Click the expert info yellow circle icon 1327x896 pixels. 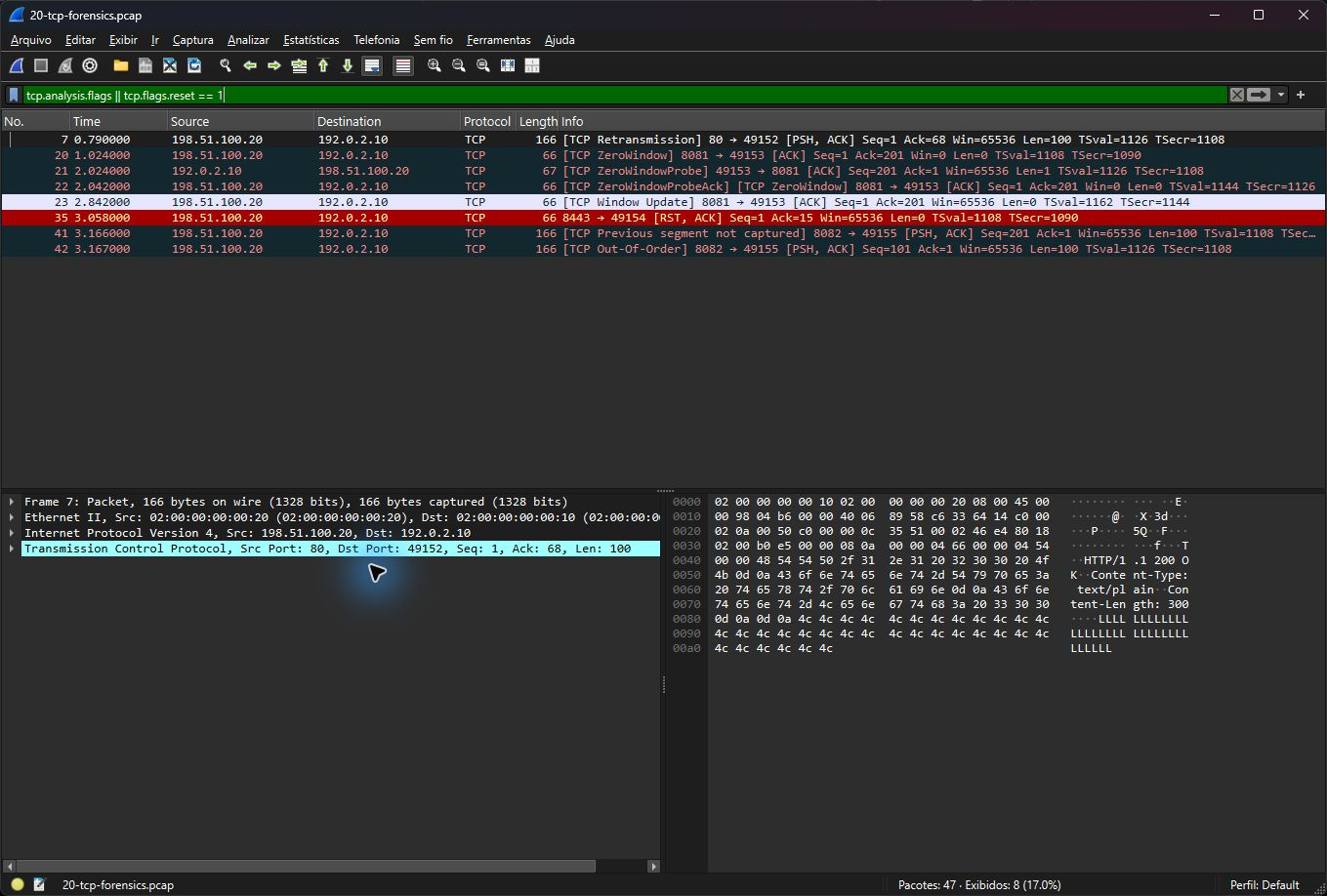[18, 884]
